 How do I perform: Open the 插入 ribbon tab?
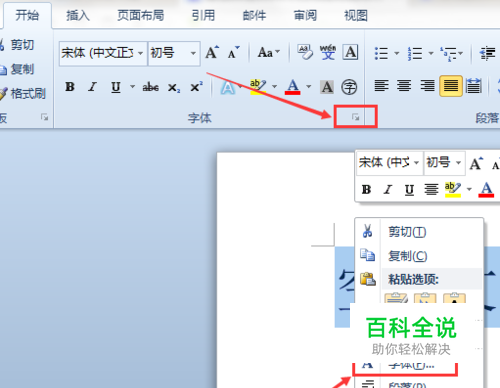[78, 15]
